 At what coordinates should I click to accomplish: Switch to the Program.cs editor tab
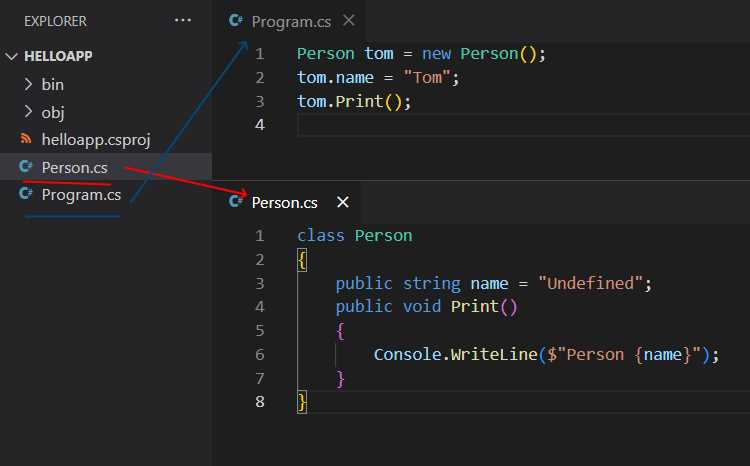291,22
